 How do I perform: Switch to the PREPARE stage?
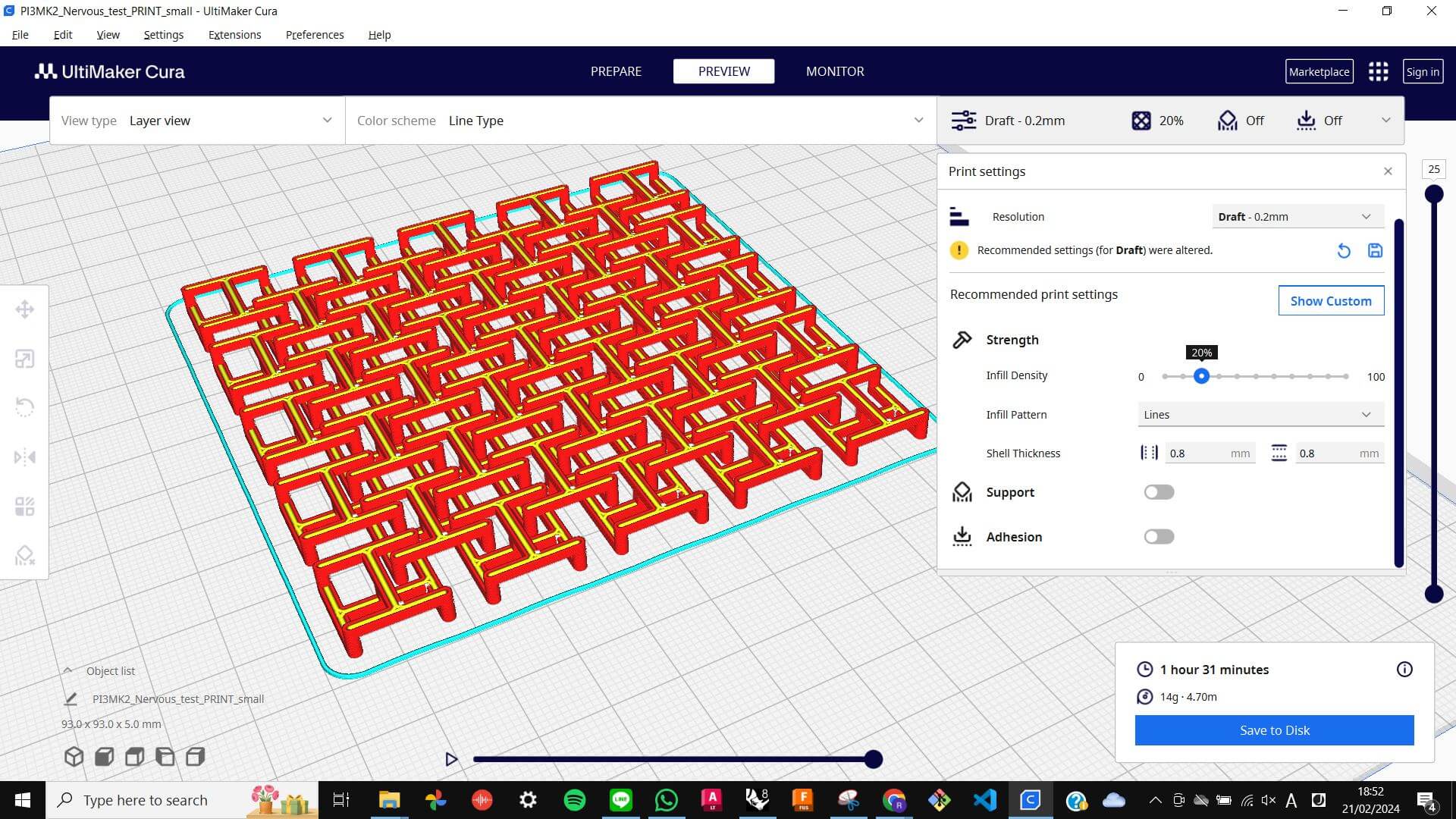point(616,71)
